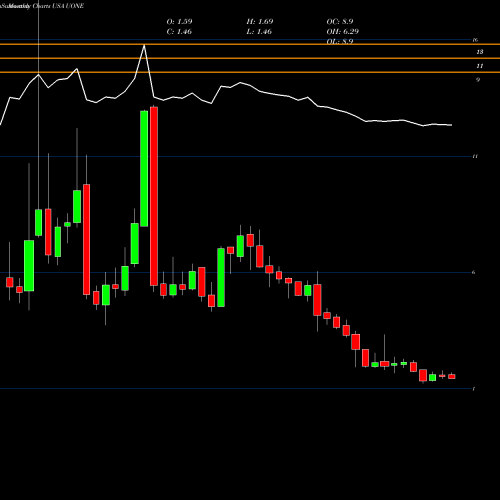Click the tallest red candlestick
The height and width of the screenshot is (500, 500).
click(154, 196)
